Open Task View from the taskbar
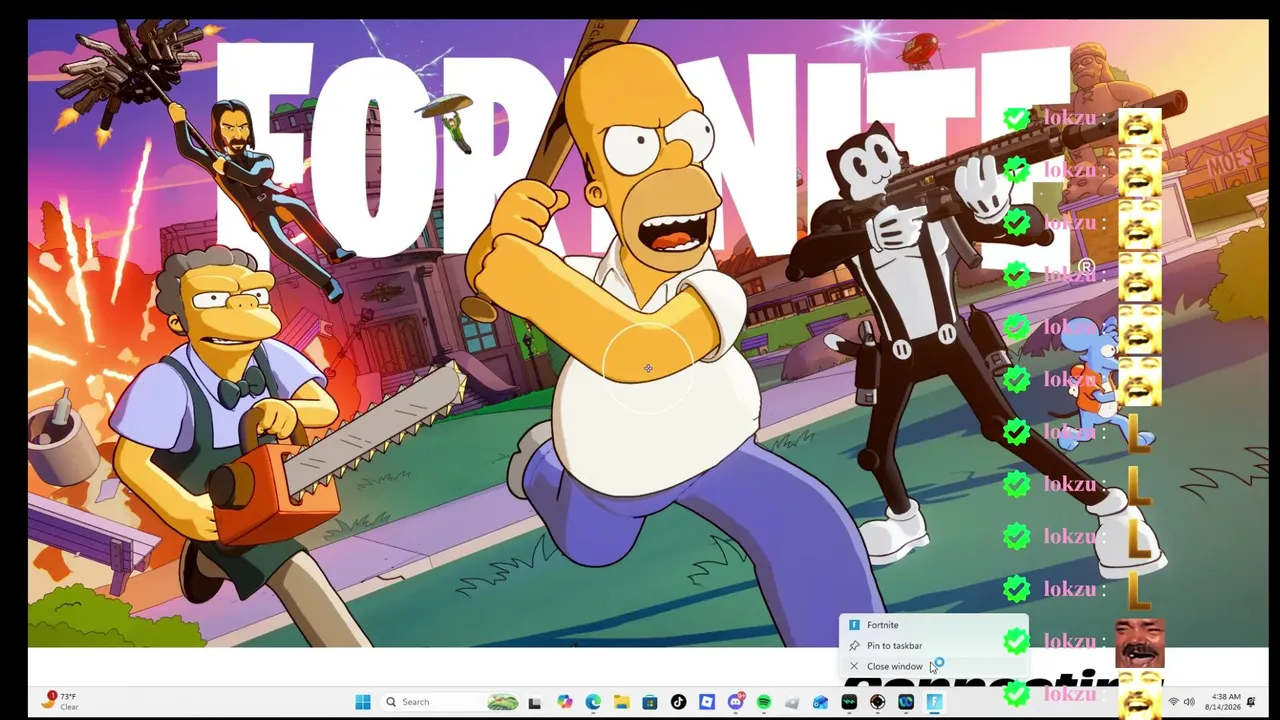The image size is (1280, 720). click(x=534, y=702)
